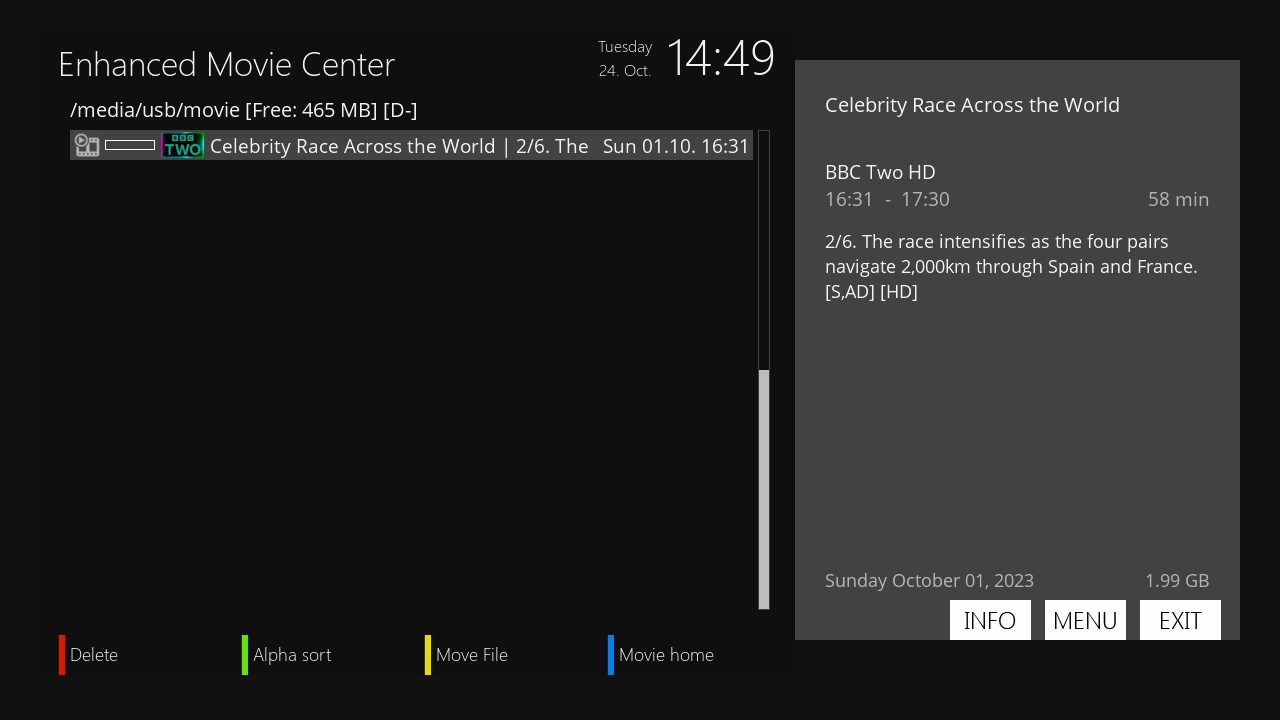
Task: Click the scrollbar thumb of the movie list
Action: coord(764,490)
